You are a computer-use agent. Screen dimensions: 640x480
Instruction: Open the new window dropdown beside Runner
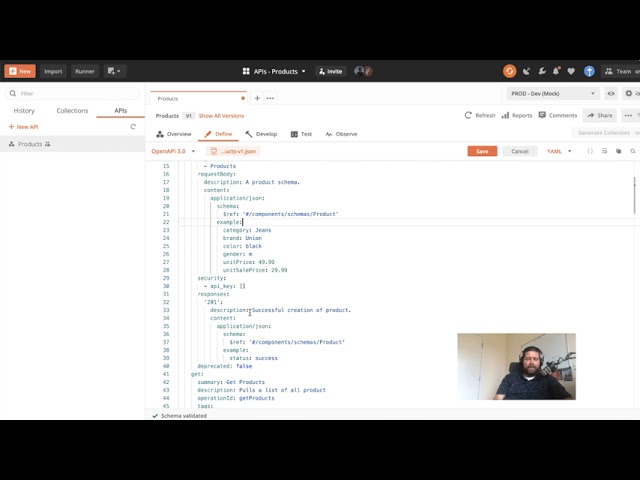tap(114, 71)
